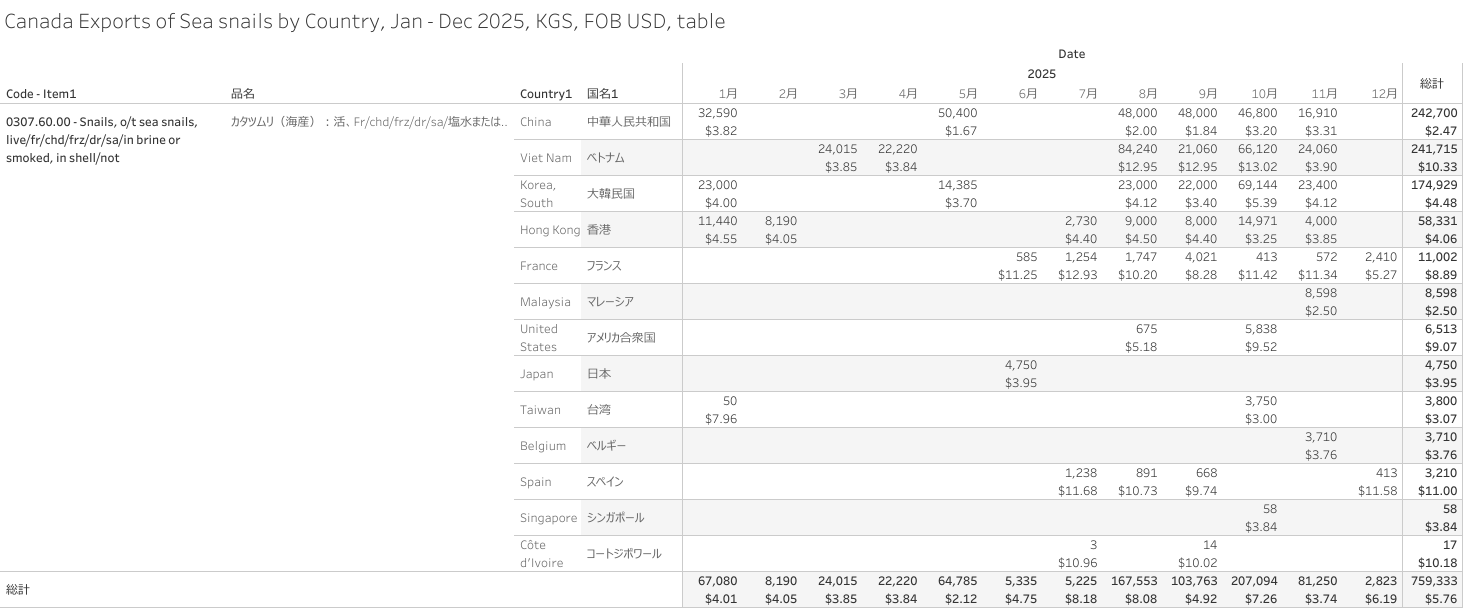Screen dimensions: 1464x608
Task: Click the "Code - Item1" column header
Action: tap(41, 94)
